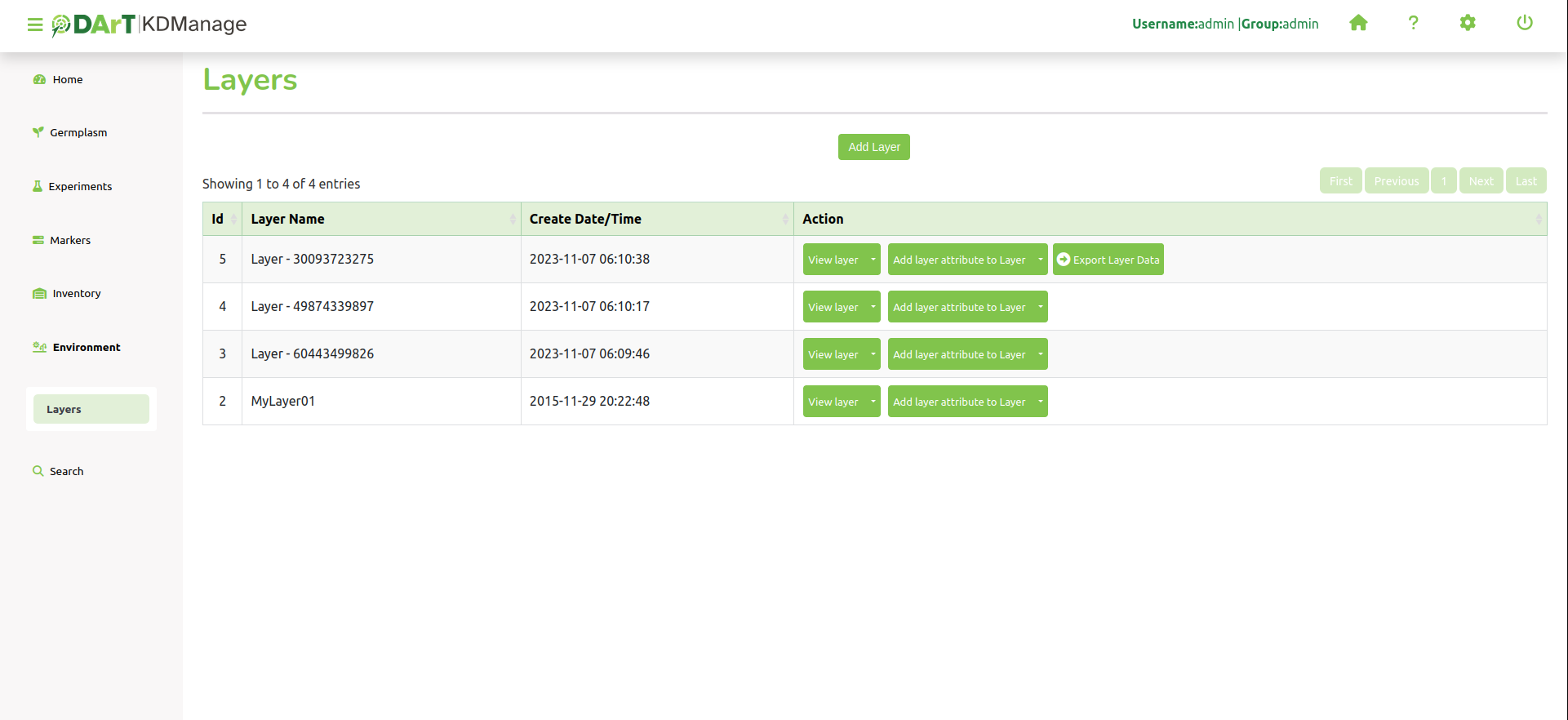Image resolution: width=1568 pixels, height=720 pixels.
Task: Click the Search magnifier icon in sidebar
Action: 38,471
